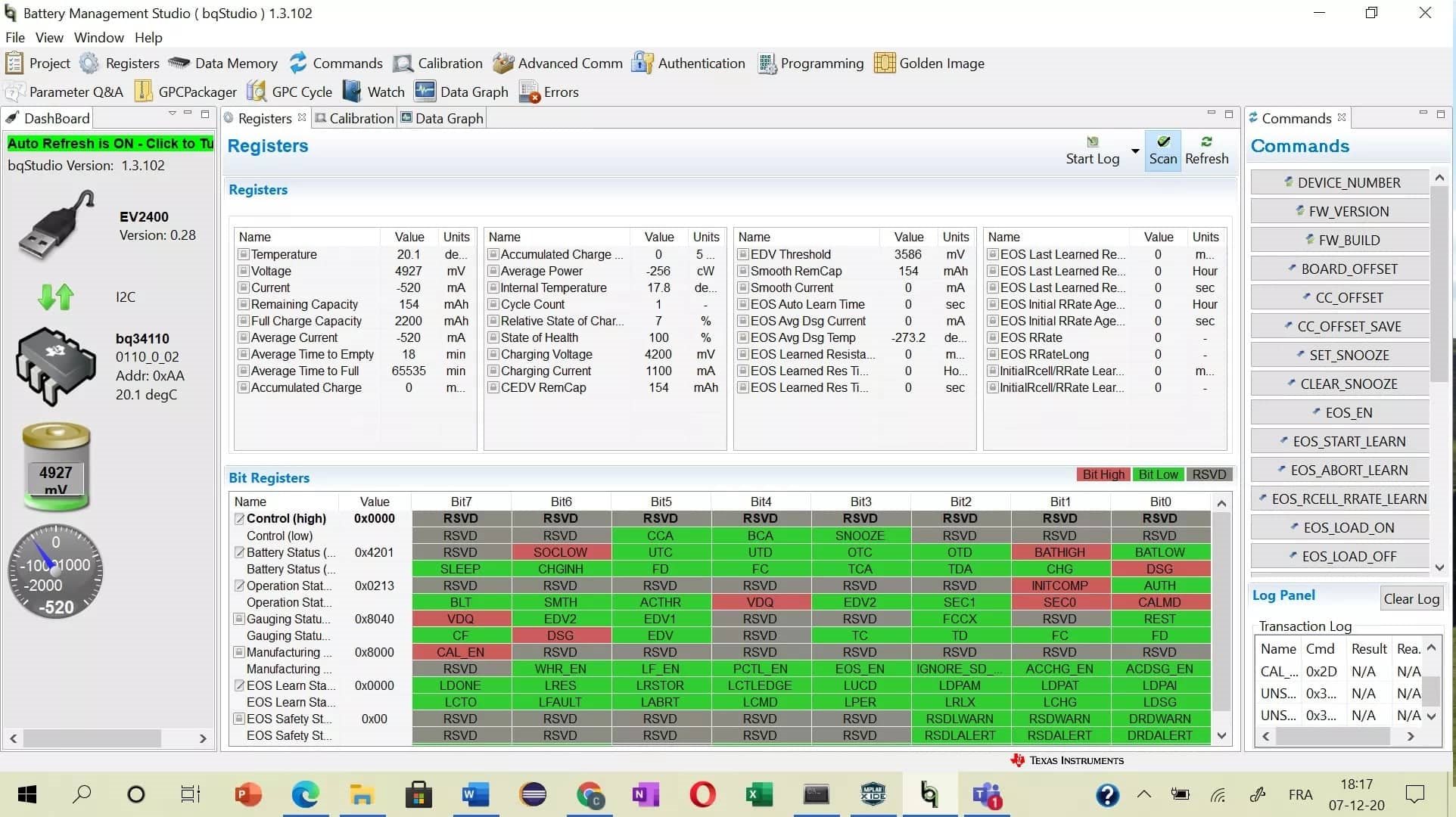This screenshot has height=817, width=1456.
Task: Open the Window menu
Action: (99, 38)
